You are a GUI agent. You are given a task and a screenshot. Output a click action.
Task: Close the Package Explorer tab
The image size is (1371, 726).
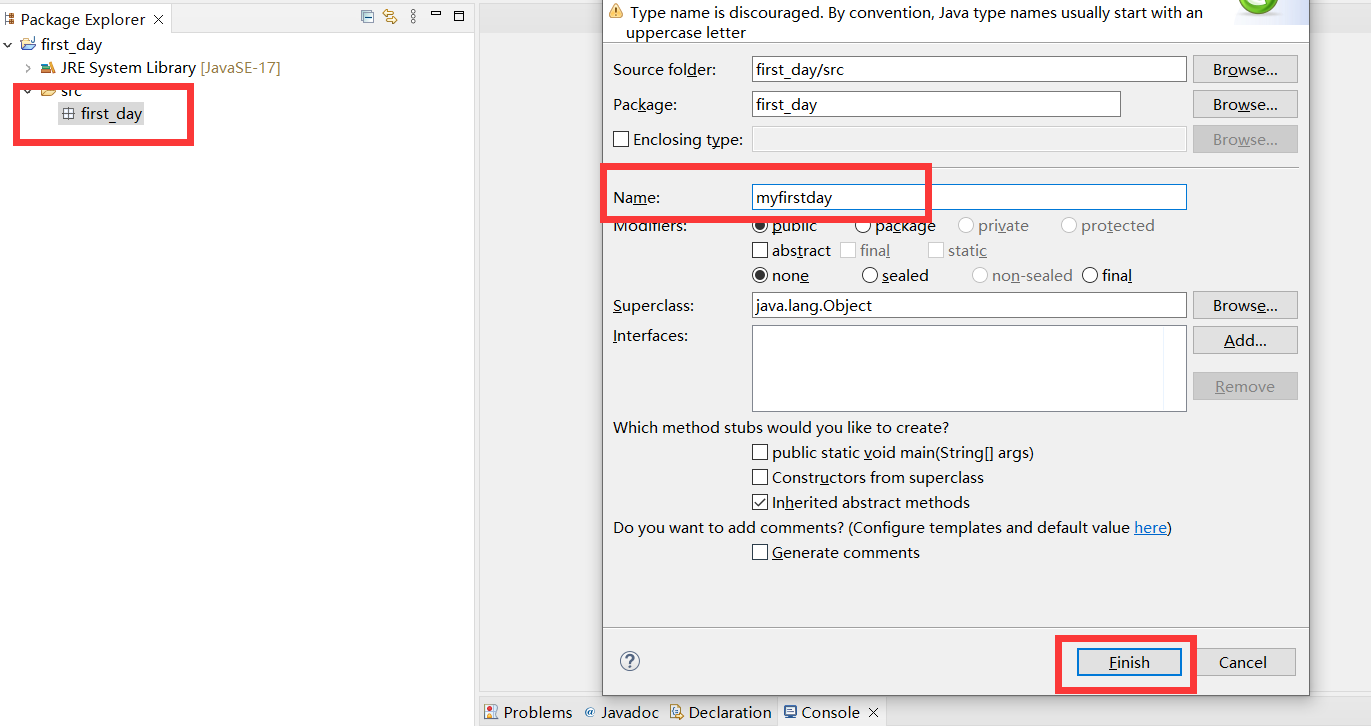tap(159, 19)
